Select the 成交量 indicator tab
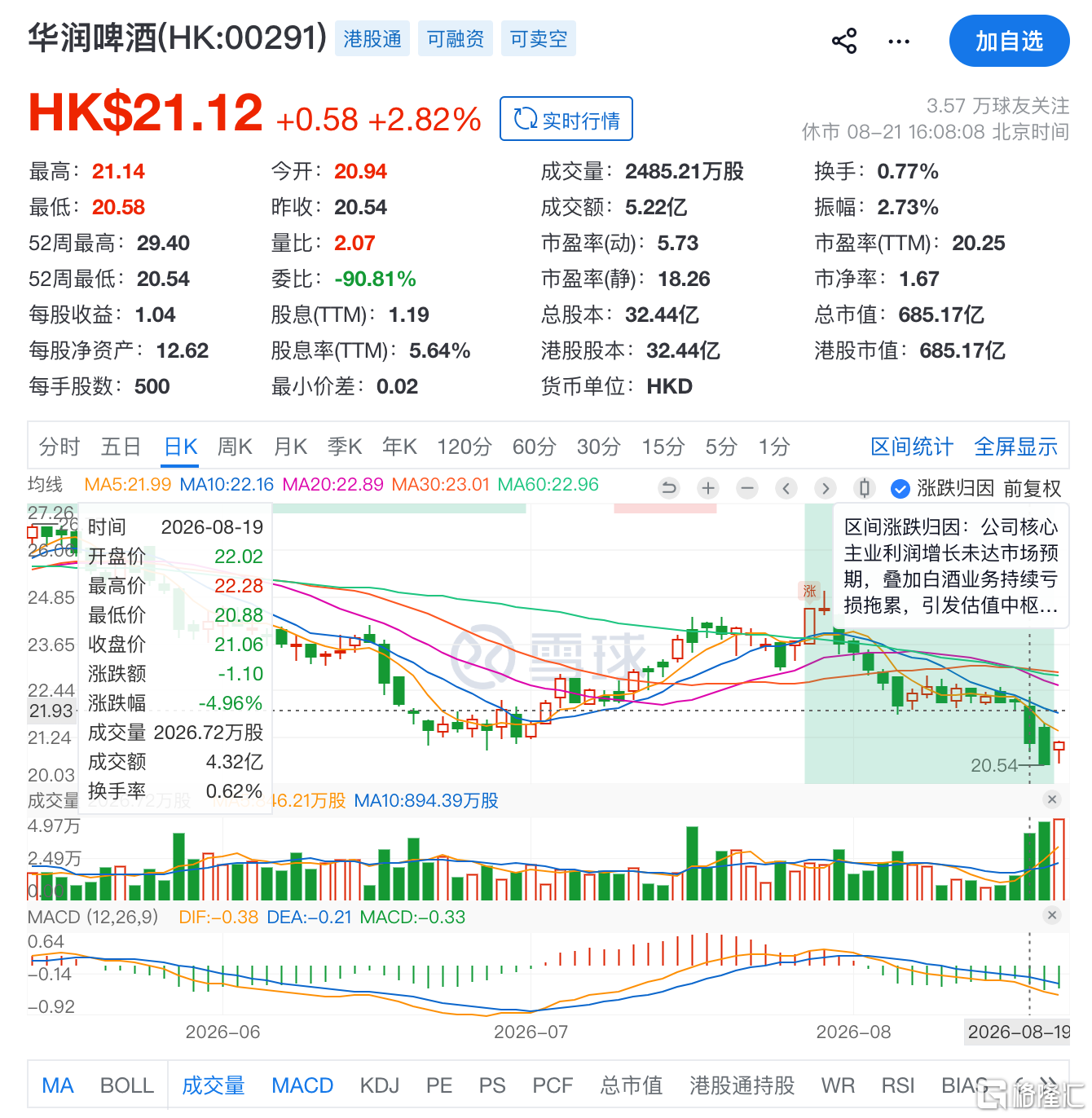 (x=214, y=1085)
